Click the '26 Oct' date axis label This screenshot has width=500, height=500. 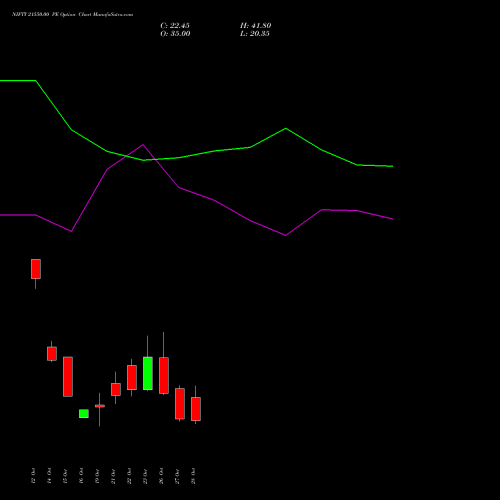(161, 476)
